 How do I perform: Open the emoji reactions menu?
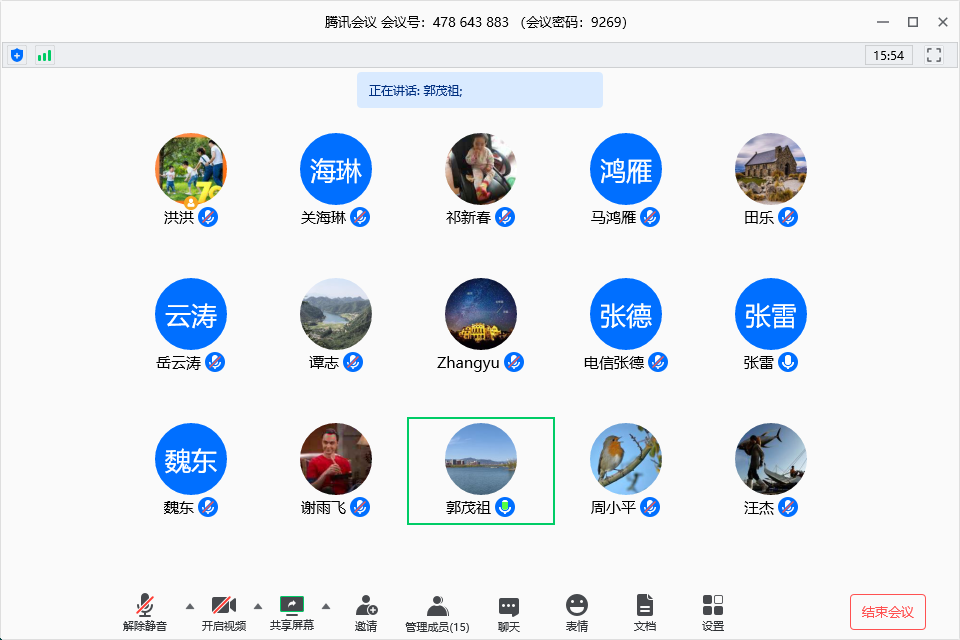[x=576, y=612]
